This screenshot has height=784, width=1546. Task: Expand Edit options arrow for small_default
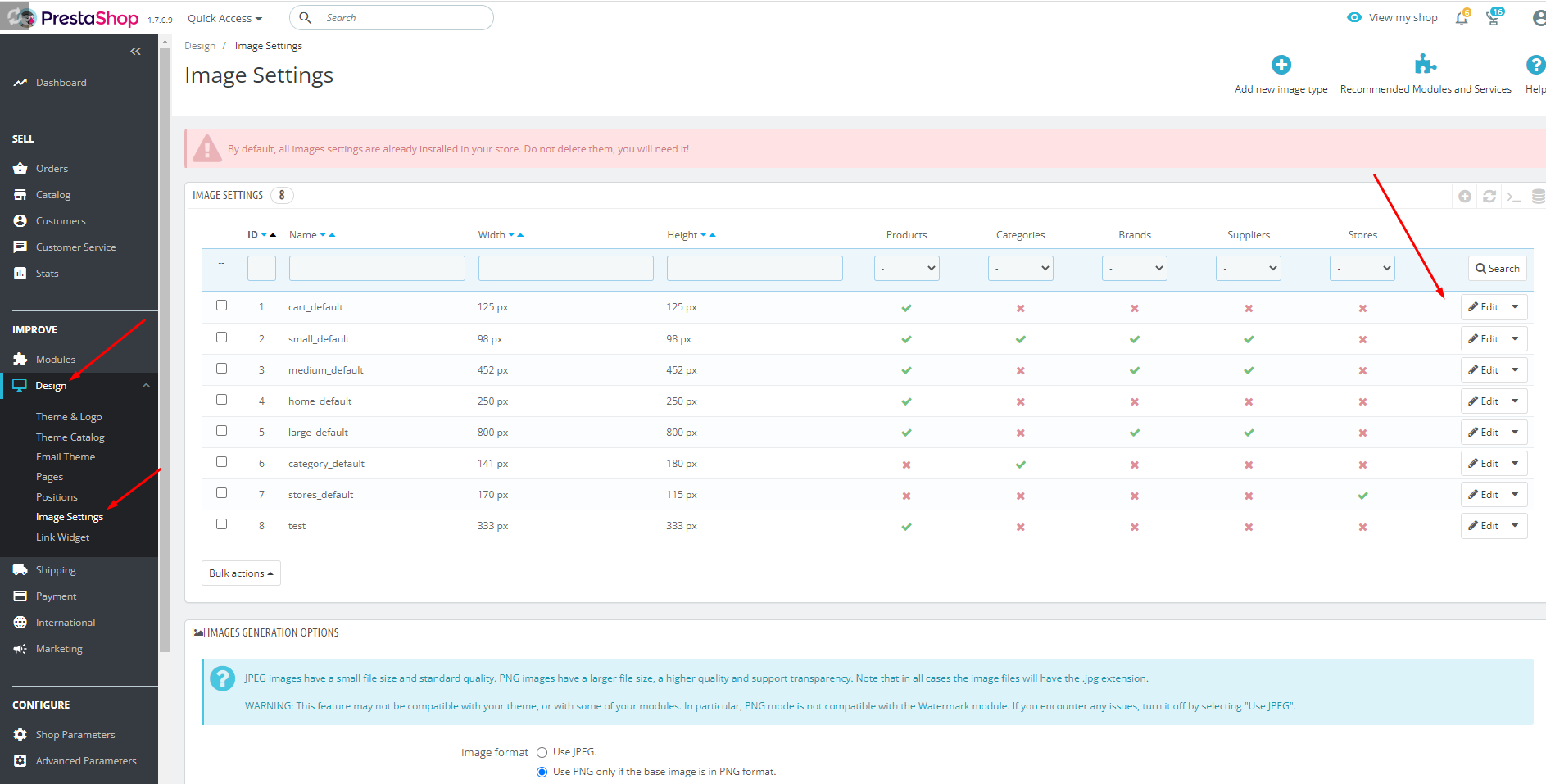[1515, 338]
